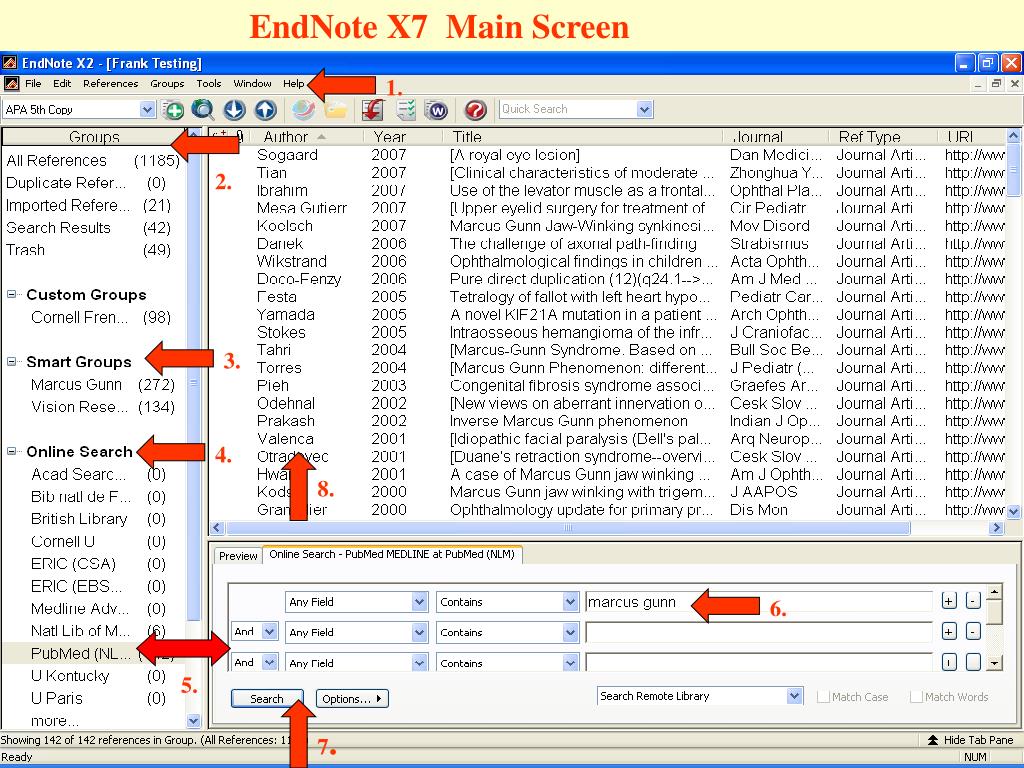
Task: Click the EndNote icon in the menu bar
Action: point(10,84)
